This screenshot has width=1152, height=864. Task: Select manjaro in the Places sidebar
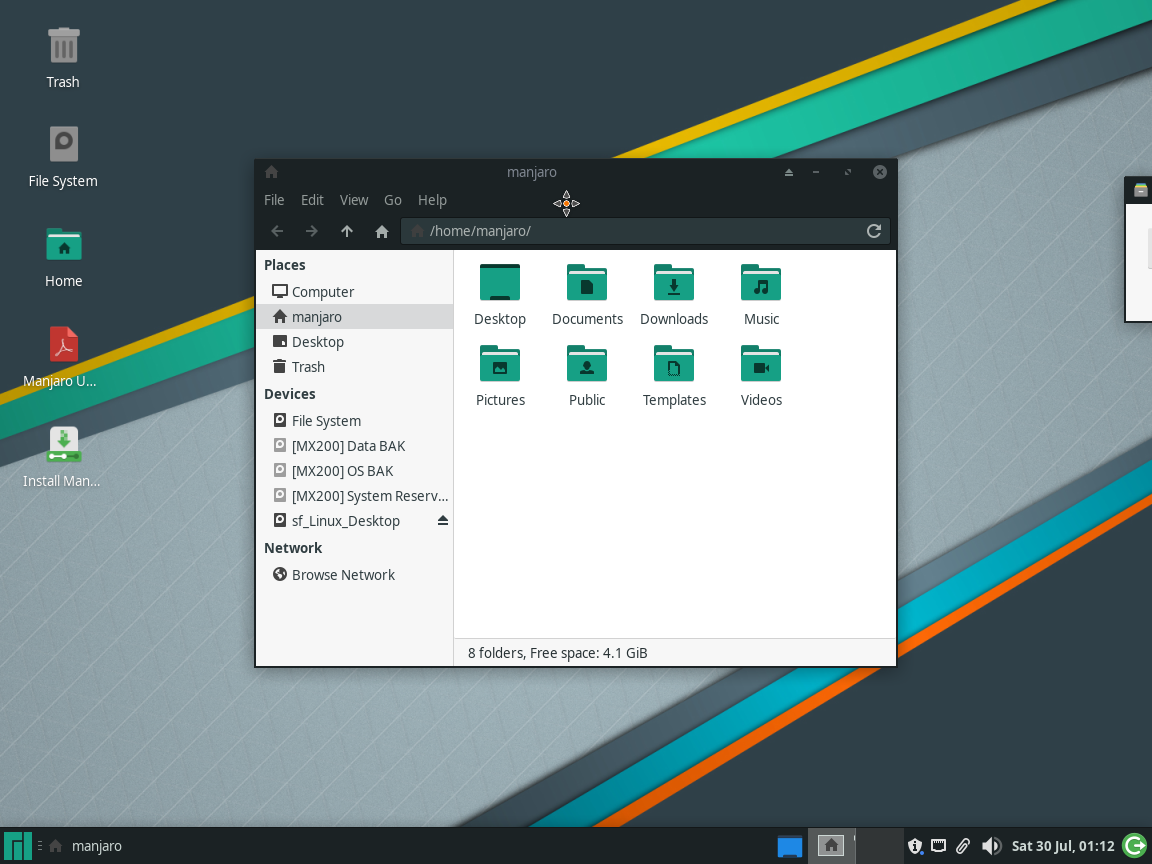coord(354,317)
